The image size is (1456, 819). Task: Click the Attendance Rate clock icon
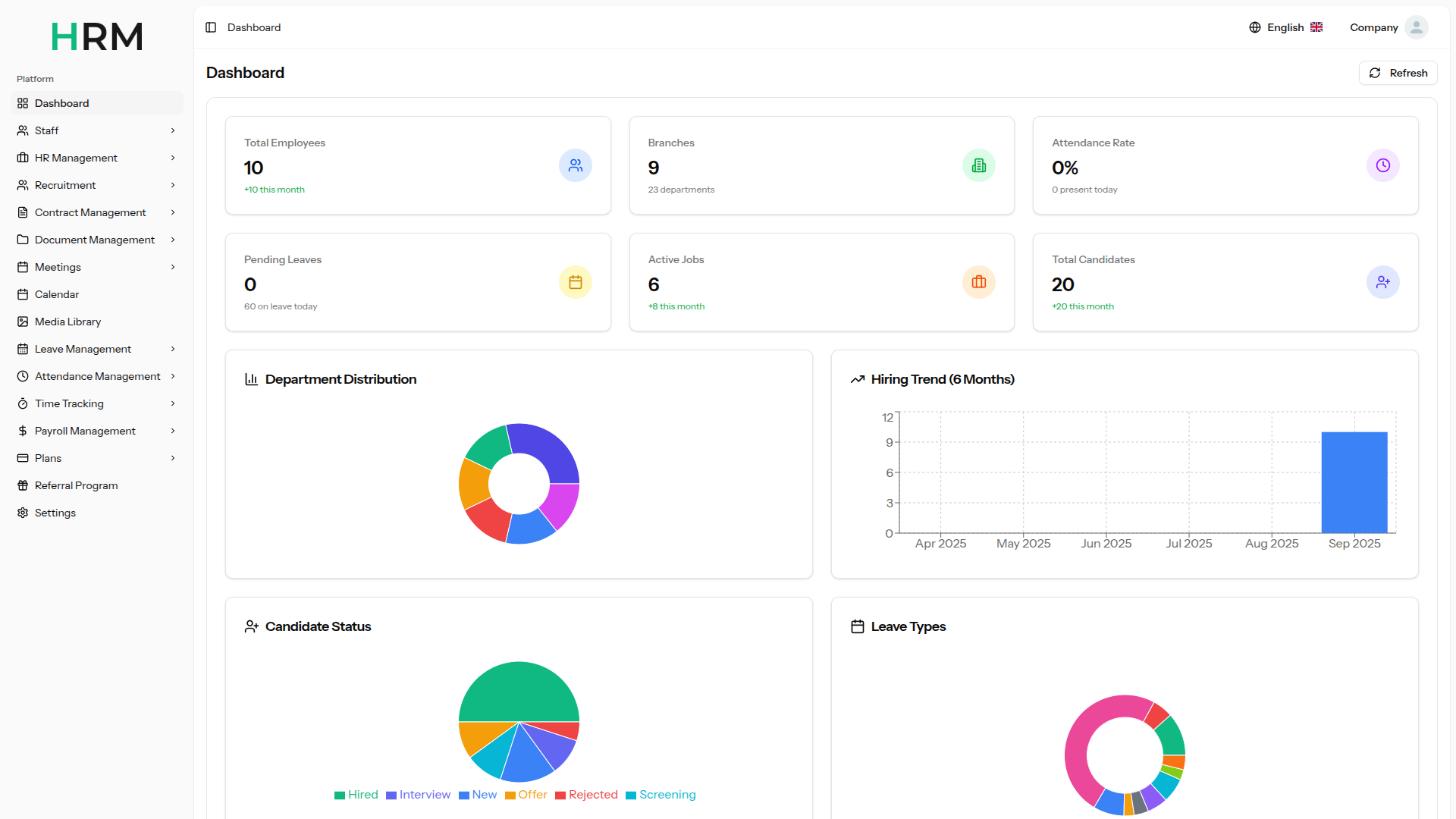coord(1383,165)
